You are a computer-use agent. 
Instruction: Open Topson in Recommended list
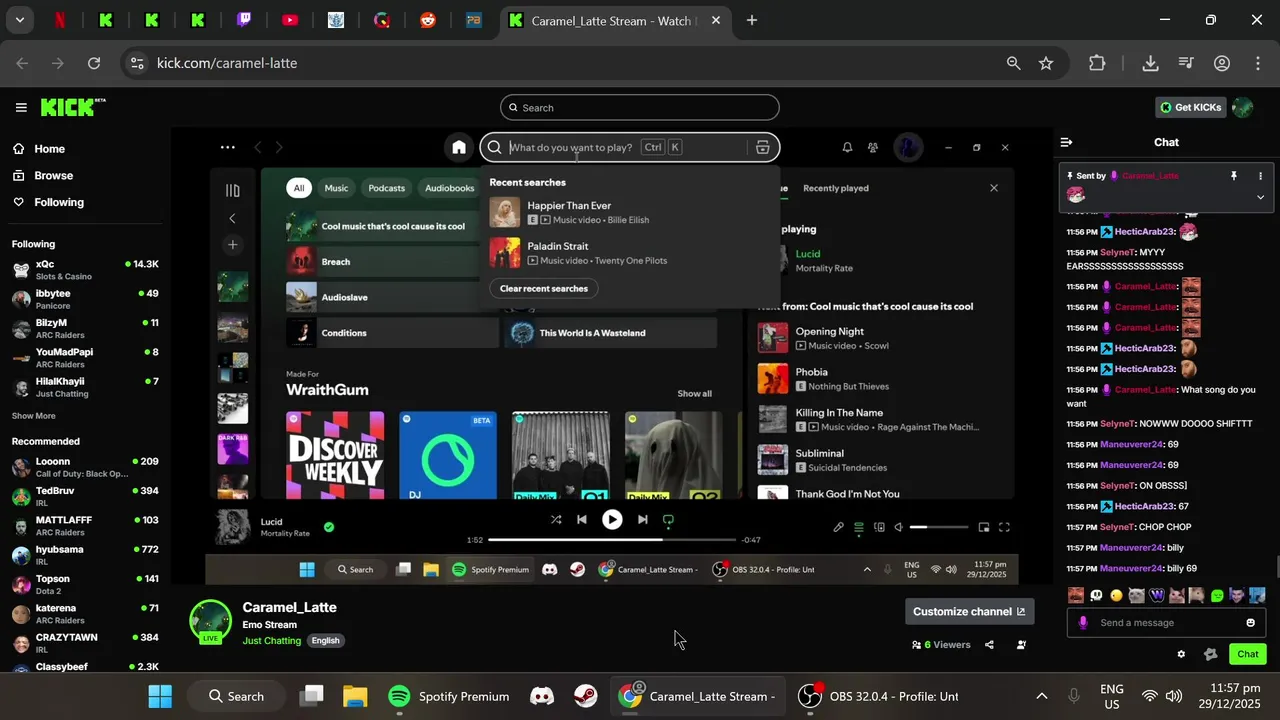(85, 584)
